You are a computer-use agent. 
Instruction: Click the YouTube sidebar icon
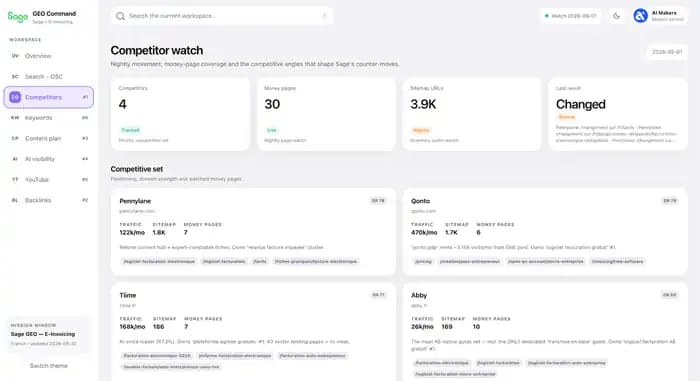pyautogui.click(x=15, y=179)
